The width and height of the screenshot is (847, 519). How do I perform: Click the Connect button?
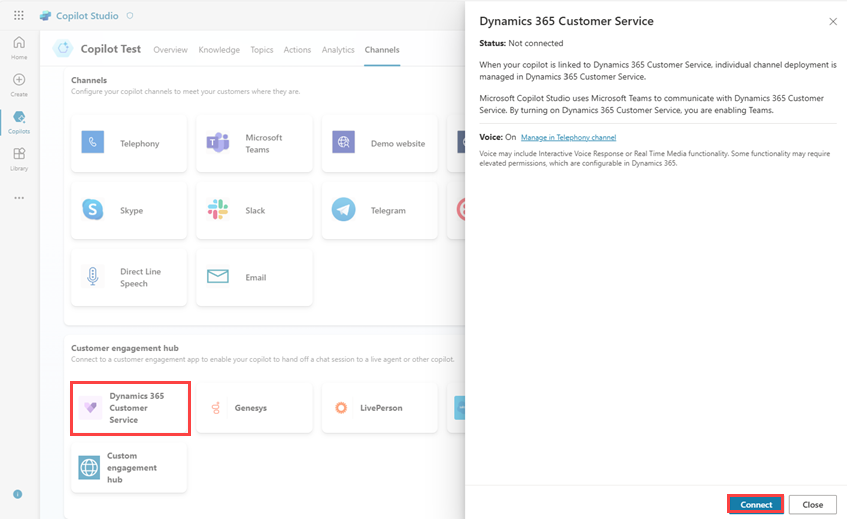pyautogui.click(x=756, y=504)
